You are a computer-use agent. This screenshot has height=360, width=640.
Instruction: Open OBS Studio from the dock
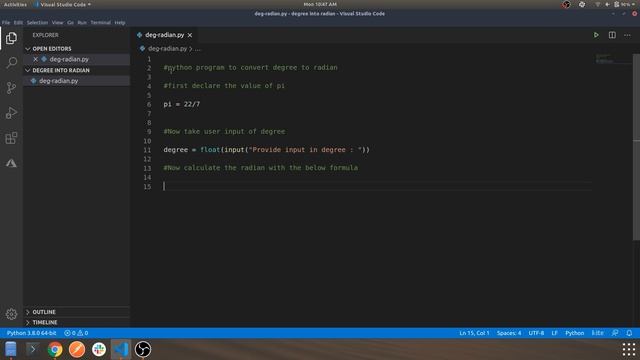143,349
